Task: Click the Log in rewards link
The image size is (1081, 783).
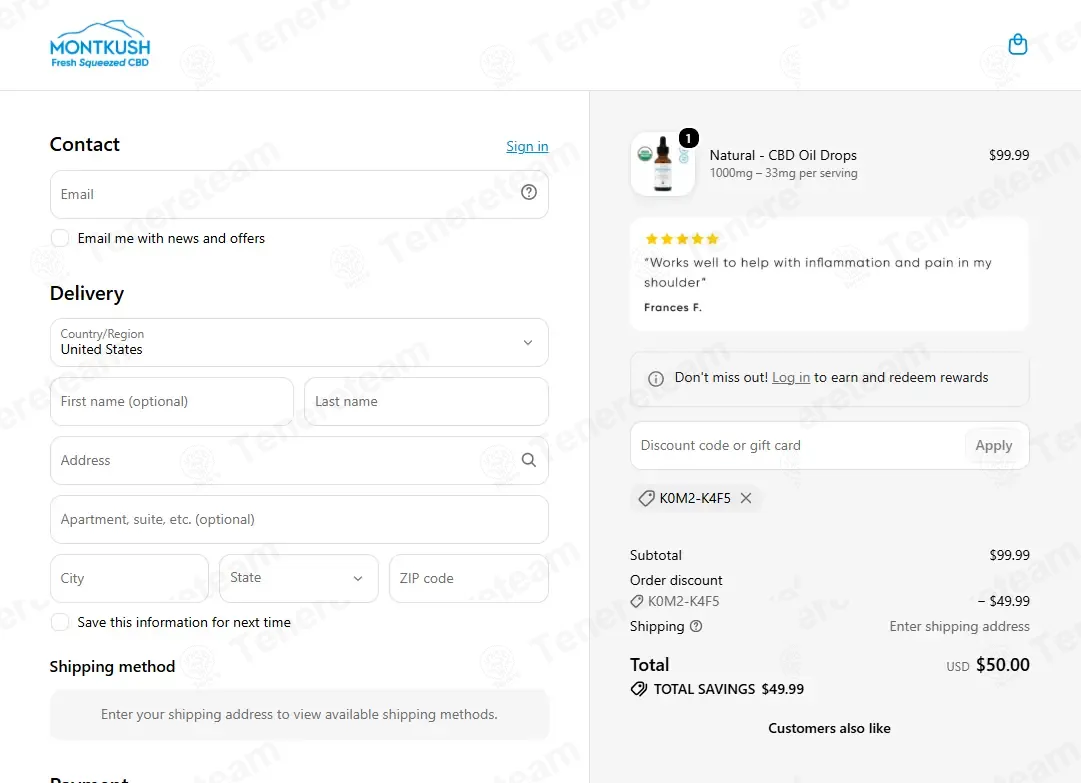Action: [x=791, y=377]
